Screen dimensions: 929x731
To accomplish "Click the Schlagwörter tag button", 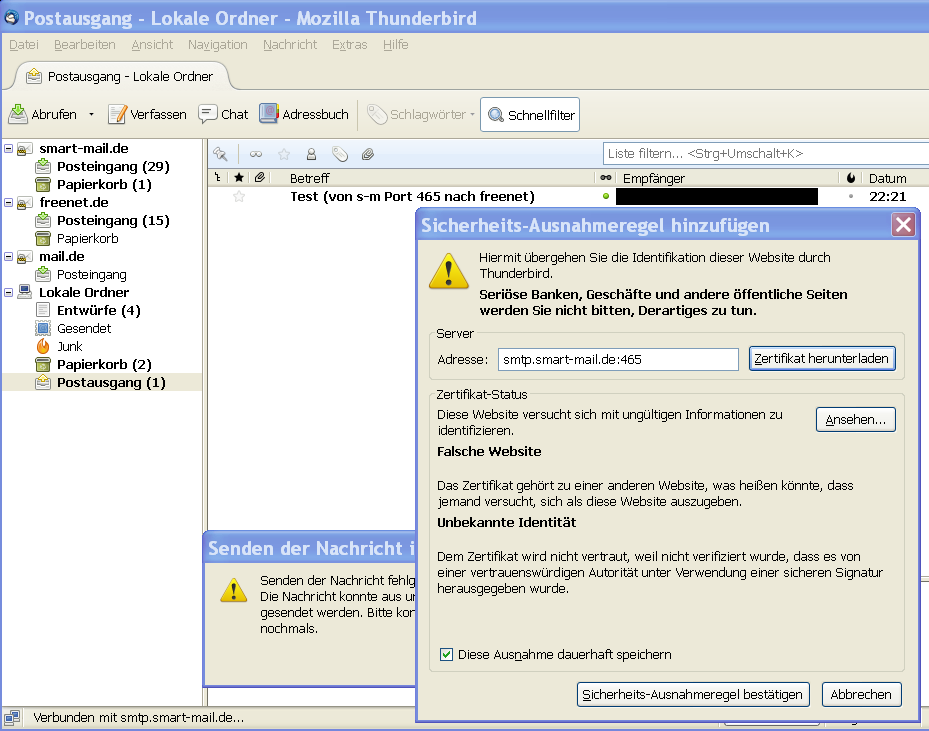I will (x=421, y=114).
